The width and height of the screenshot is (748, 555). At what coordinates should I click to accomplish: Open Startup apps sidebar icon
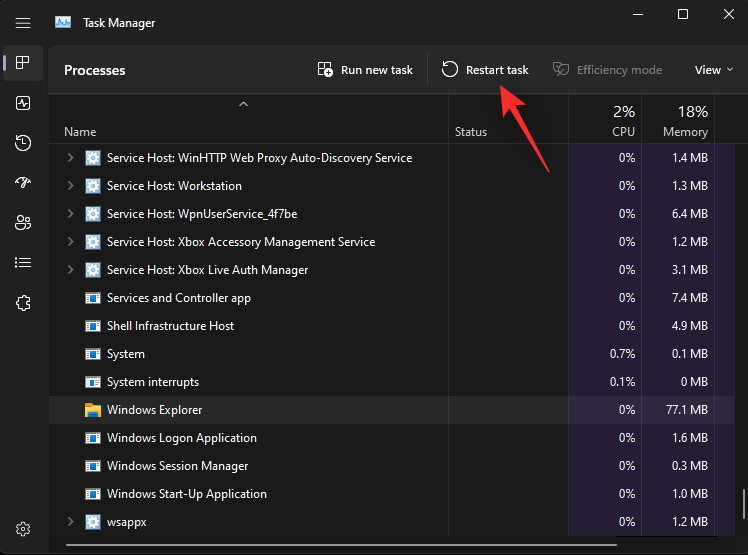click(23, 182)
